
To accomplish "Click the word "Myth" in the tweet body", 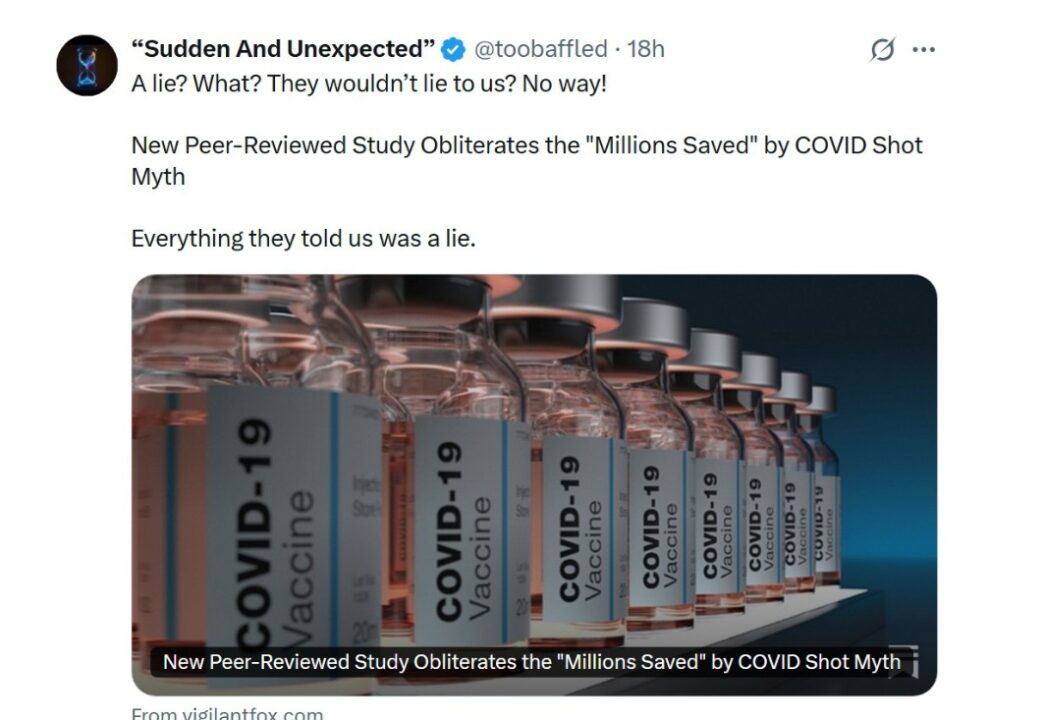I will pyautogui.click(x=158, y=176).
